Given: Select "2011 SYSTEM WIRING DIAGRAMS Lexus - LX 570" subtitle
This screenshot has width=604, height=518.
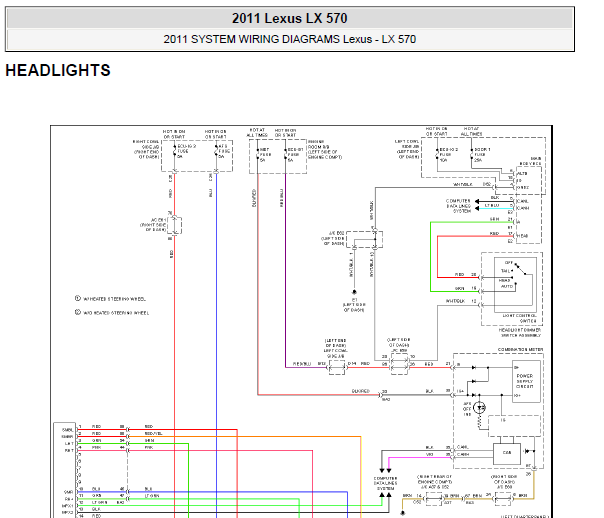Looking at the screenshot, I should (x=290, y=39).
